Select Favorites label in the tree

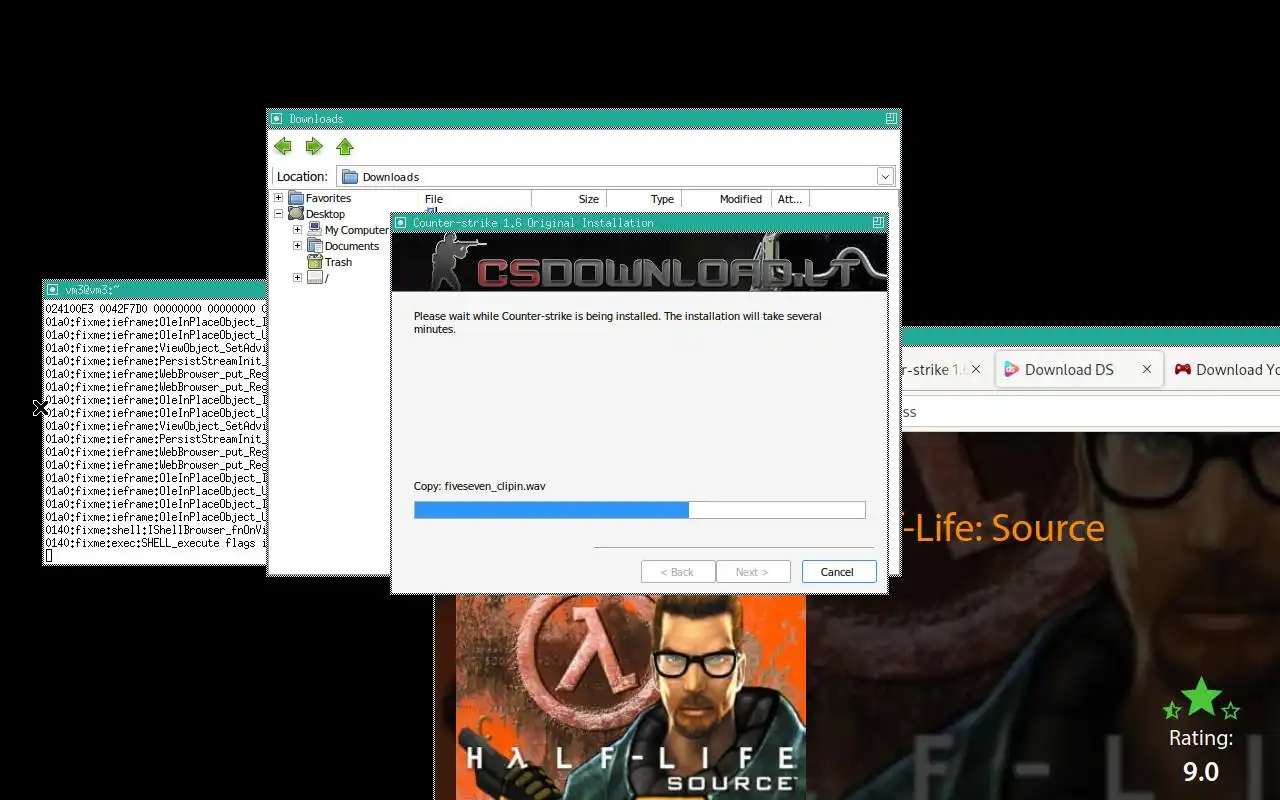coord(328,198)
